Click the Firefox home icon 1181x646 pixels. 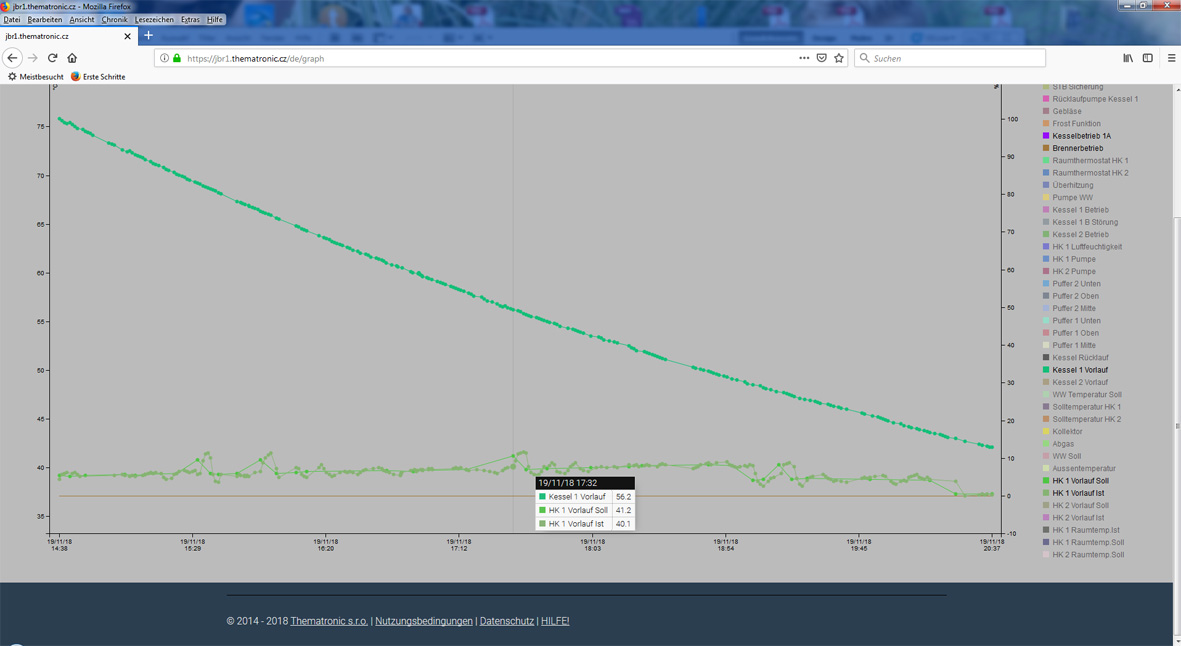coord(72,58)
